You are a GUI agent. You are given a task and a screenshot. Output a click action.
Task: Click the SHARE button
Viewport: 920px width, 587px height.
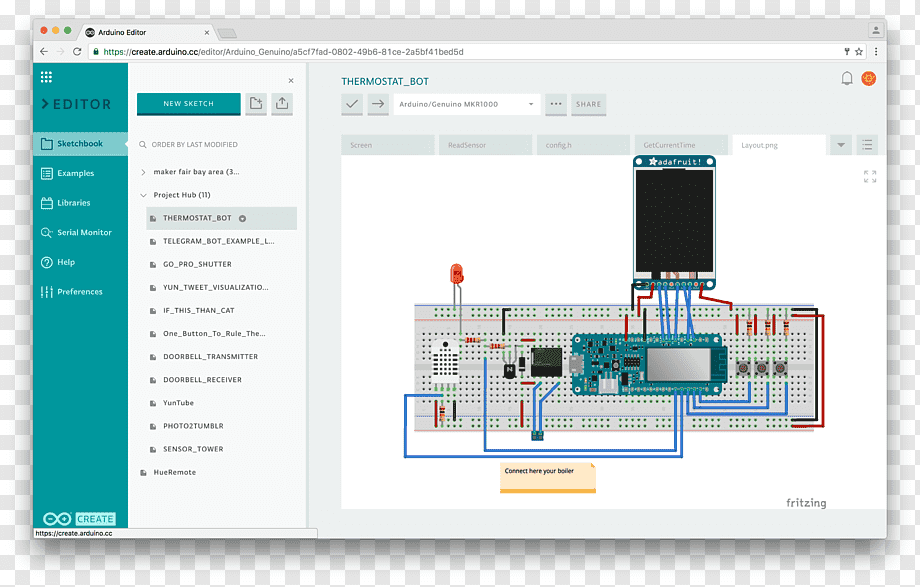point(588,104)
